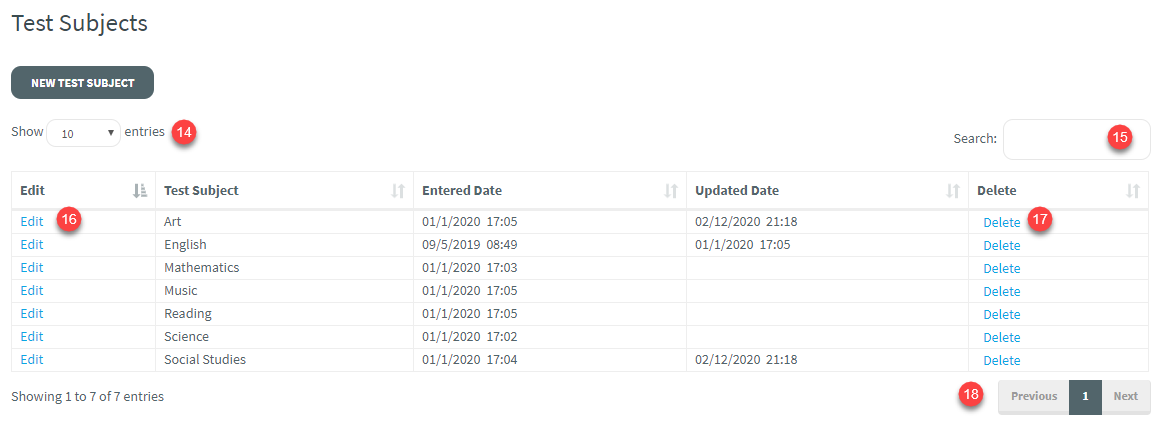Click Test Subject column sort icon
The width and height of the screenshot is (1166, 424).
[x=398, y=191]
